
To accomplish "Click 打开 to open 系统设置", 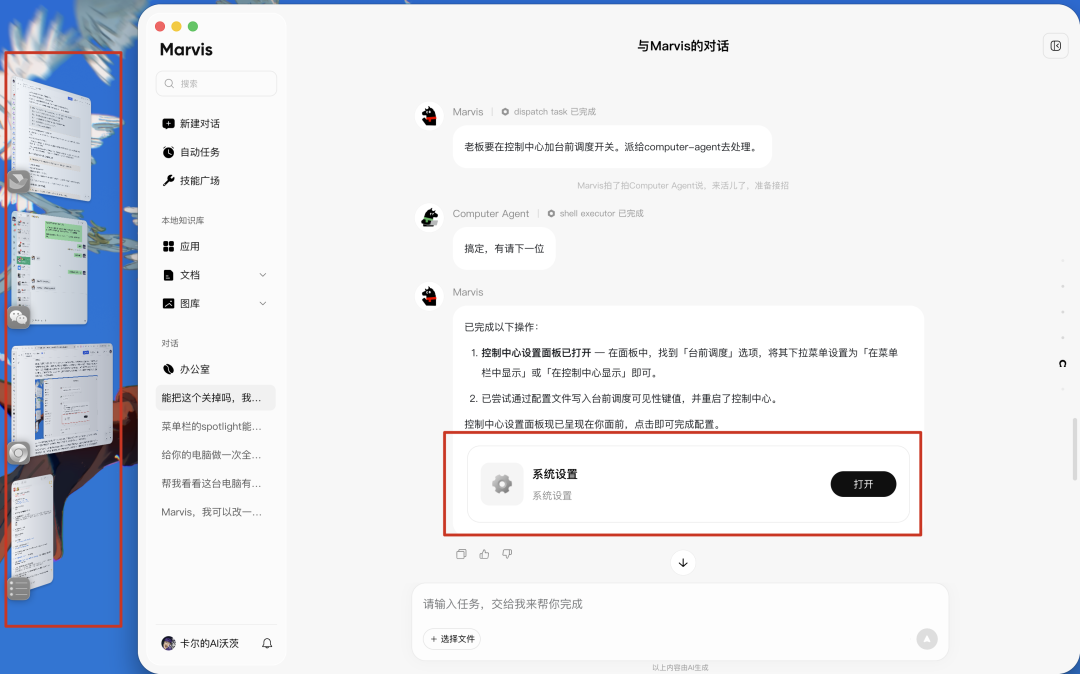I will point(863,484).
